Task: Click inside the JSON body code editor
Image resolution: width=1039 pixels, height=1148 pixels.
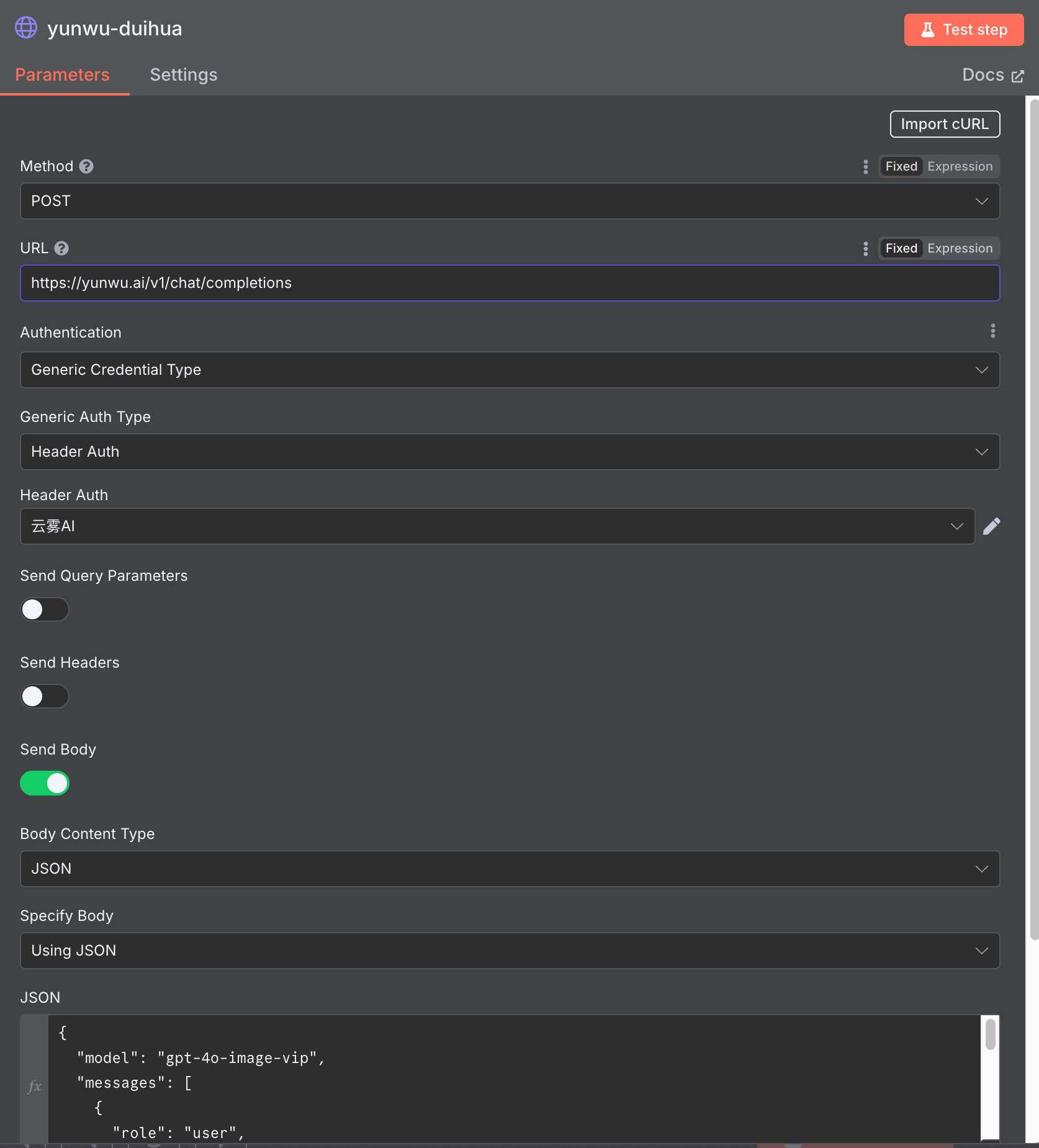Action: click(514, 1079)
